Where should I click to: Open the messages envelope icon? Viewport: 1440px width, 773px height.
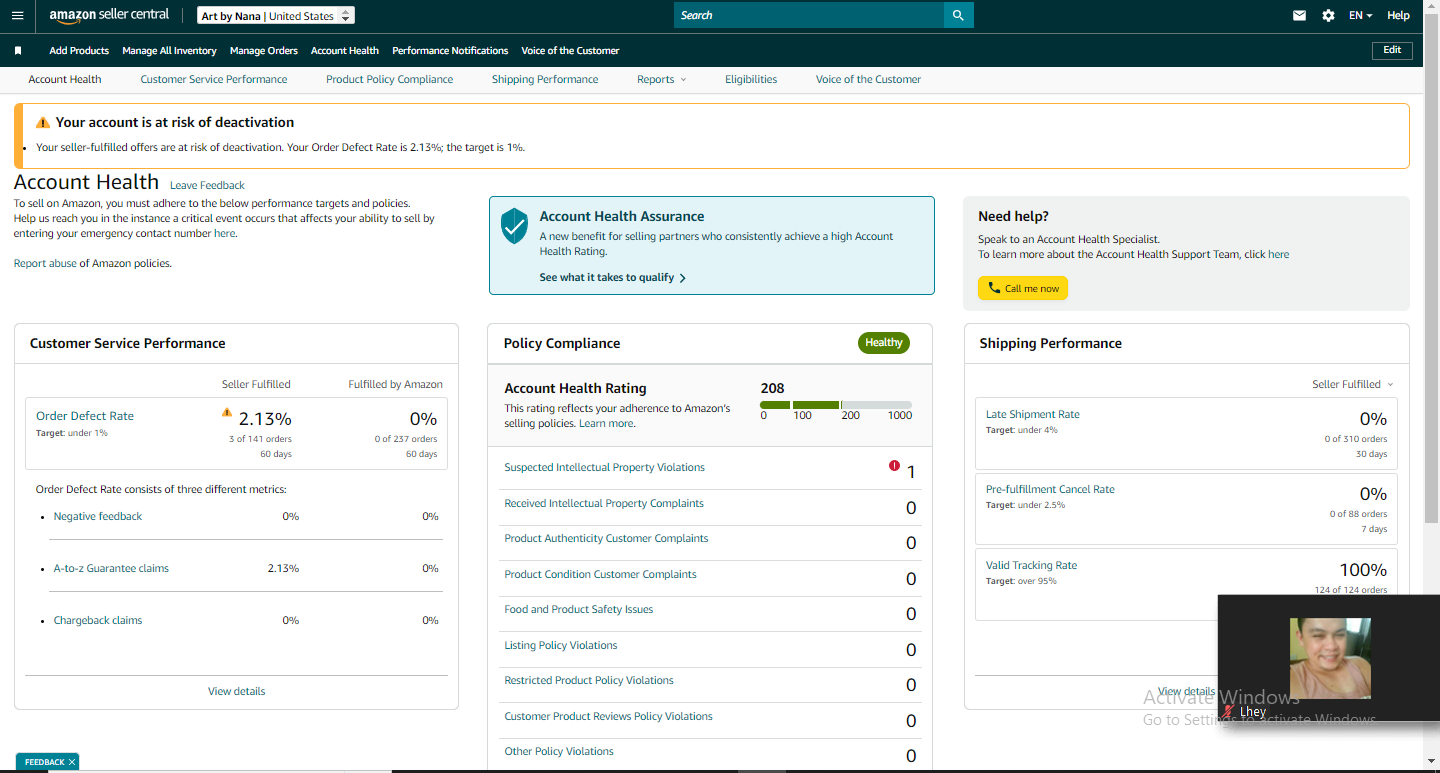point(1299,15)
